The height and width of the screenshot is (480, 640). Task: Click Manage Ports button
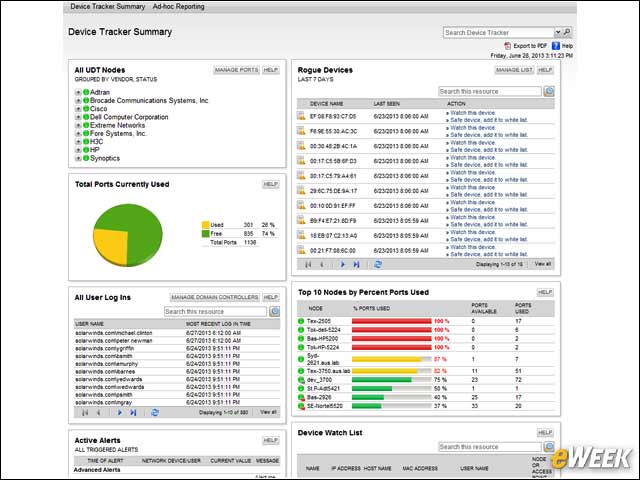click(236, 70)
